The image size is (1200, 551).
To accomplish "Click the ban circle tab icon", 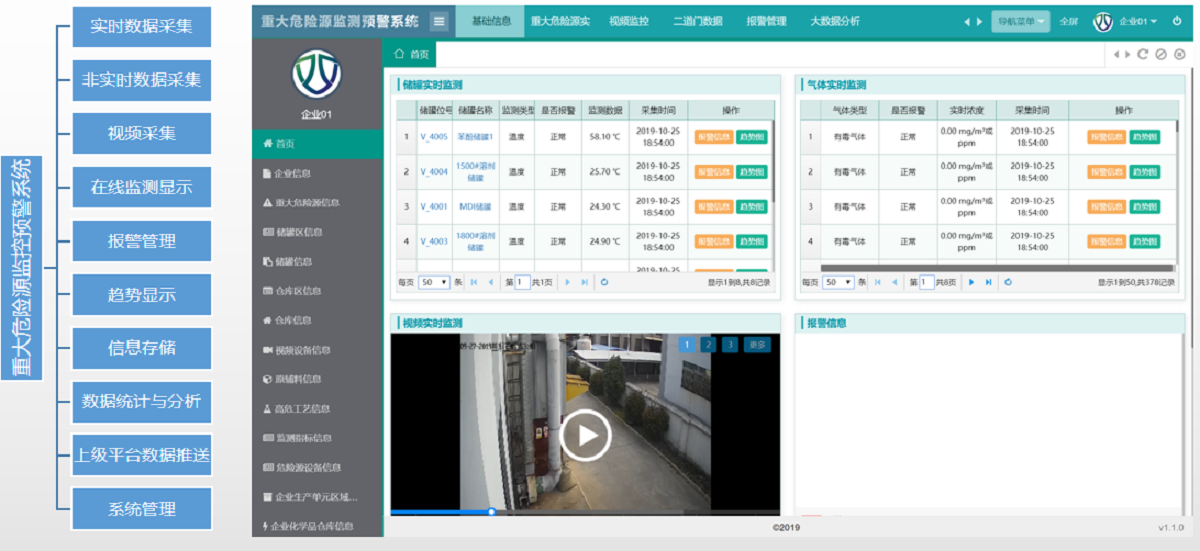I will [1161, 55].
